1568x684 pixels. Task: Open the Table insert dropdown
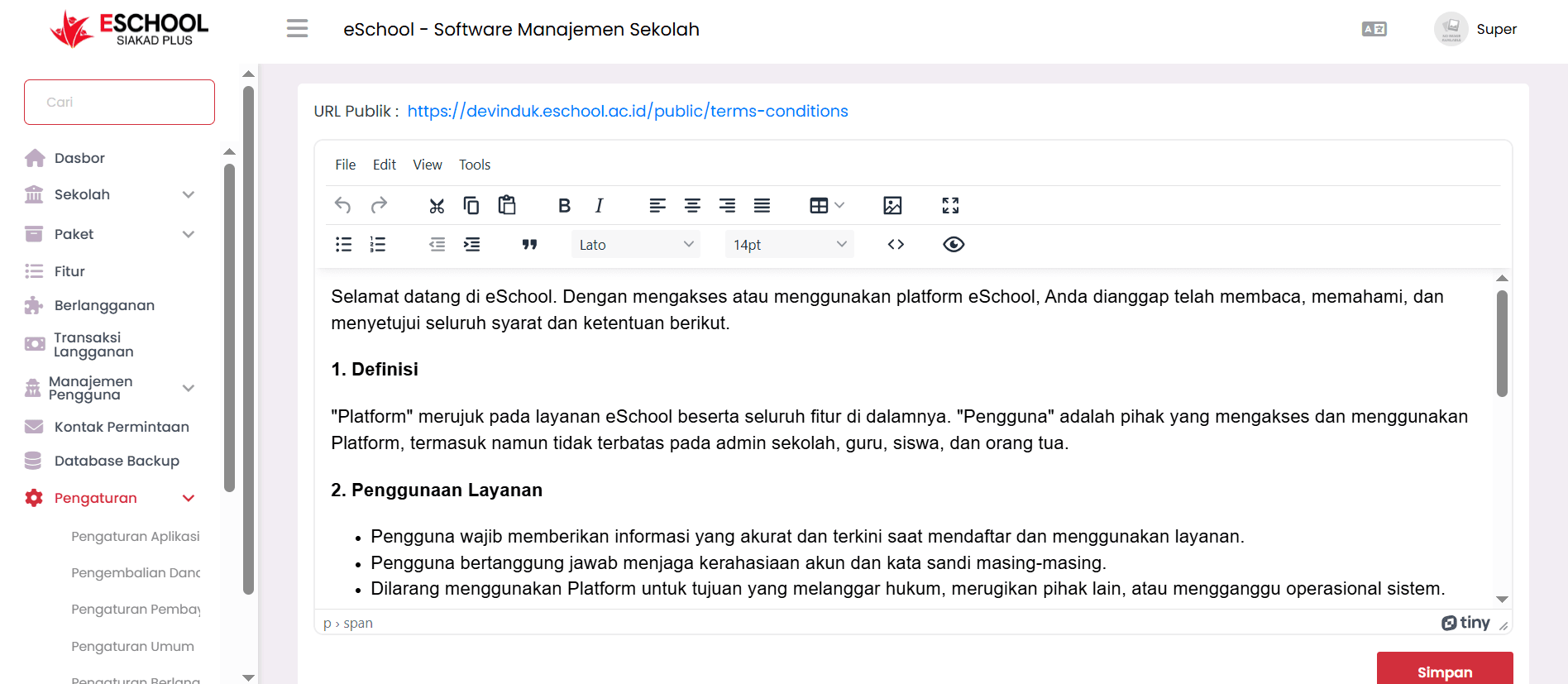pos(827,205)
